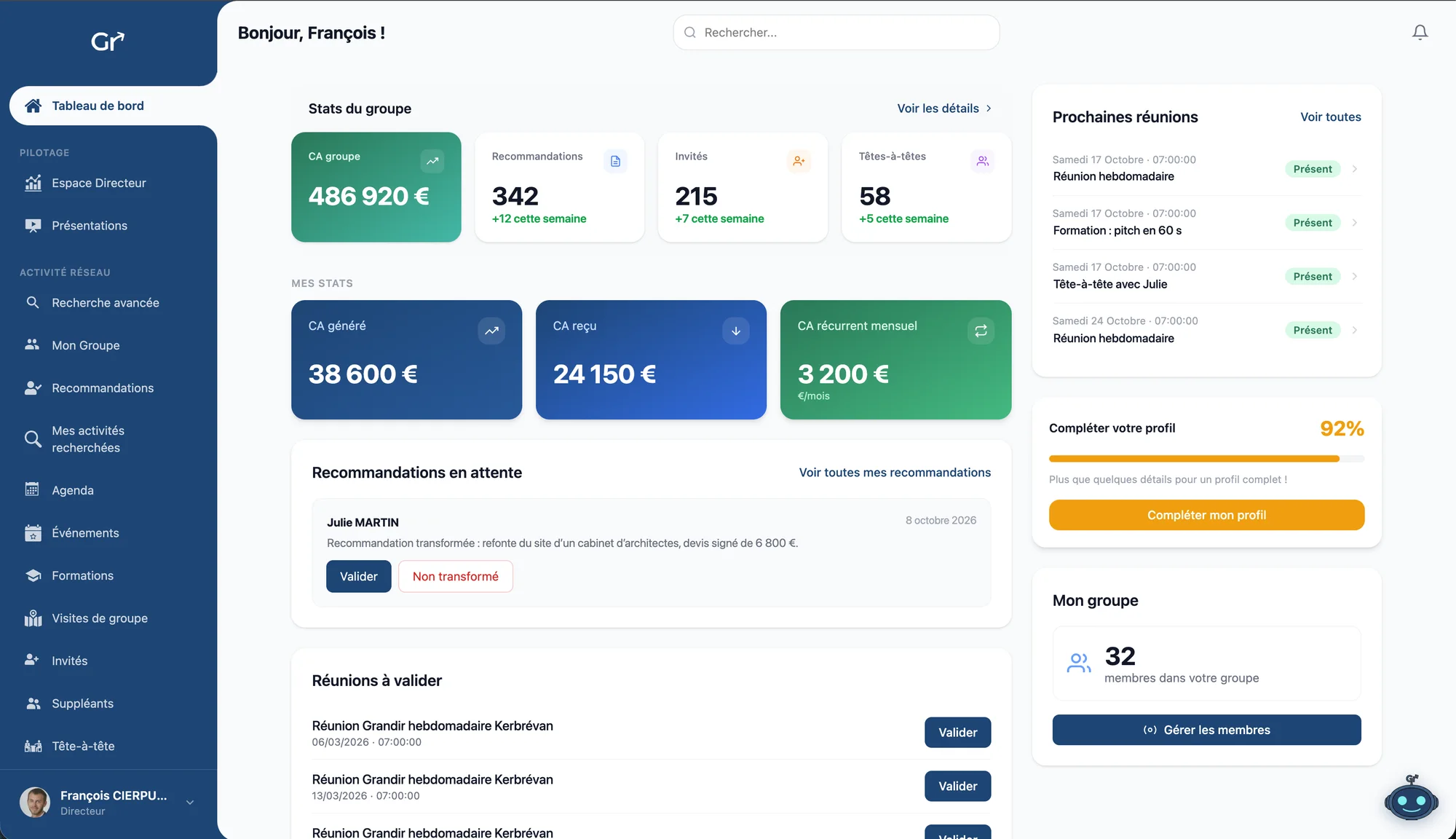Click the Gr logo in sidebar

108,42
